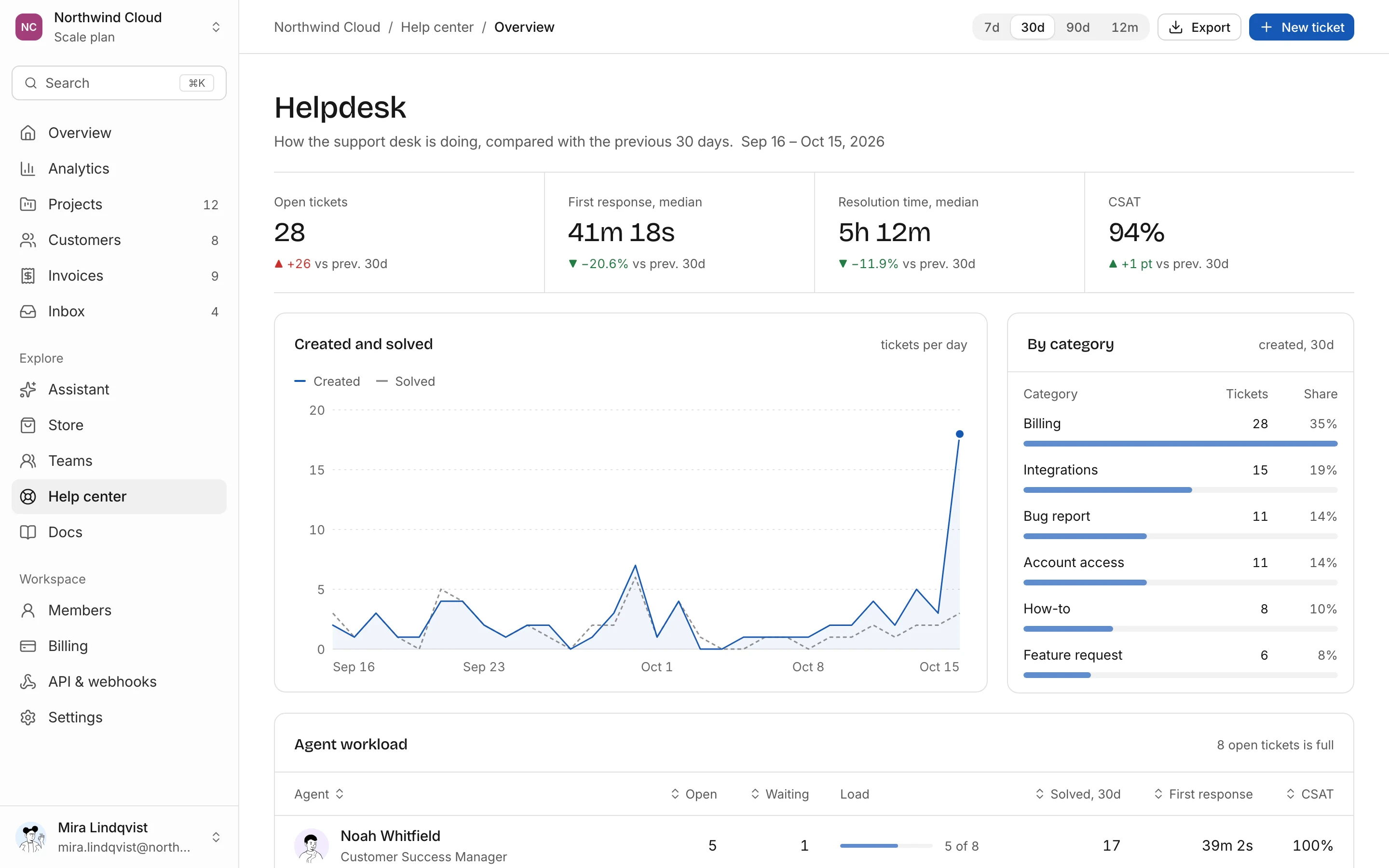Open the Northwind Cloud workspace switcher chevron
The image size is (1389, 868).
[x=216, y=27]
